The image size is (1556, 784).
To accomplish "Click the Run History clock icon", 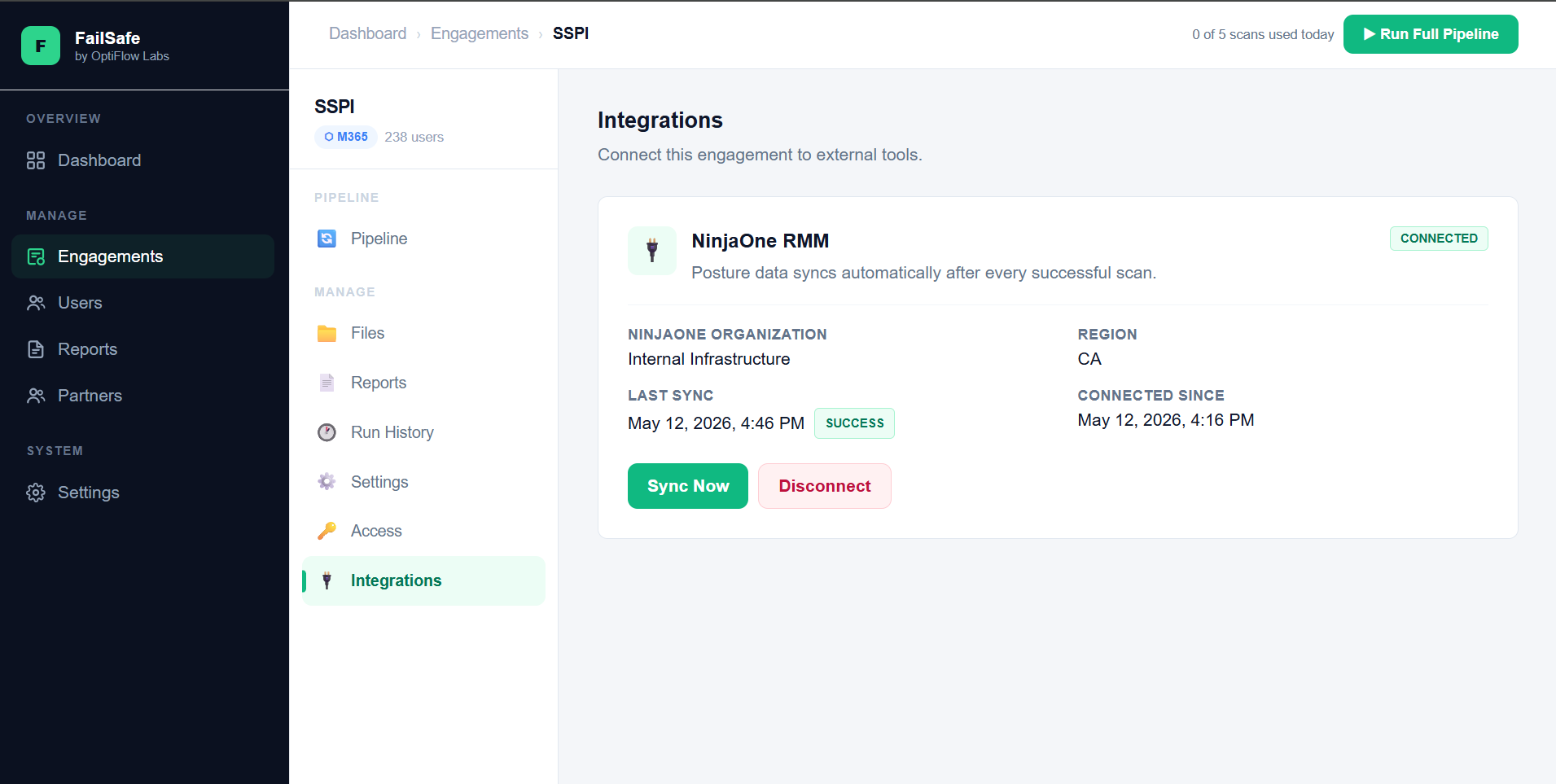I will pos(327,432).
